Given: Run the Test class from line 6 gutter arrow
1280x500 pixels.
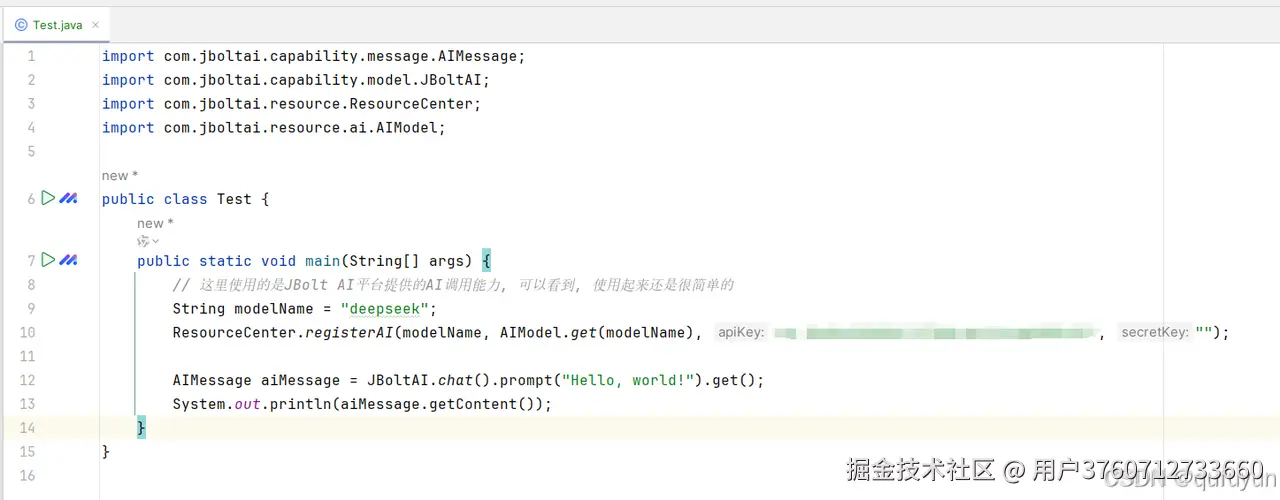Looking at the screenshot, I should [47, 199].
